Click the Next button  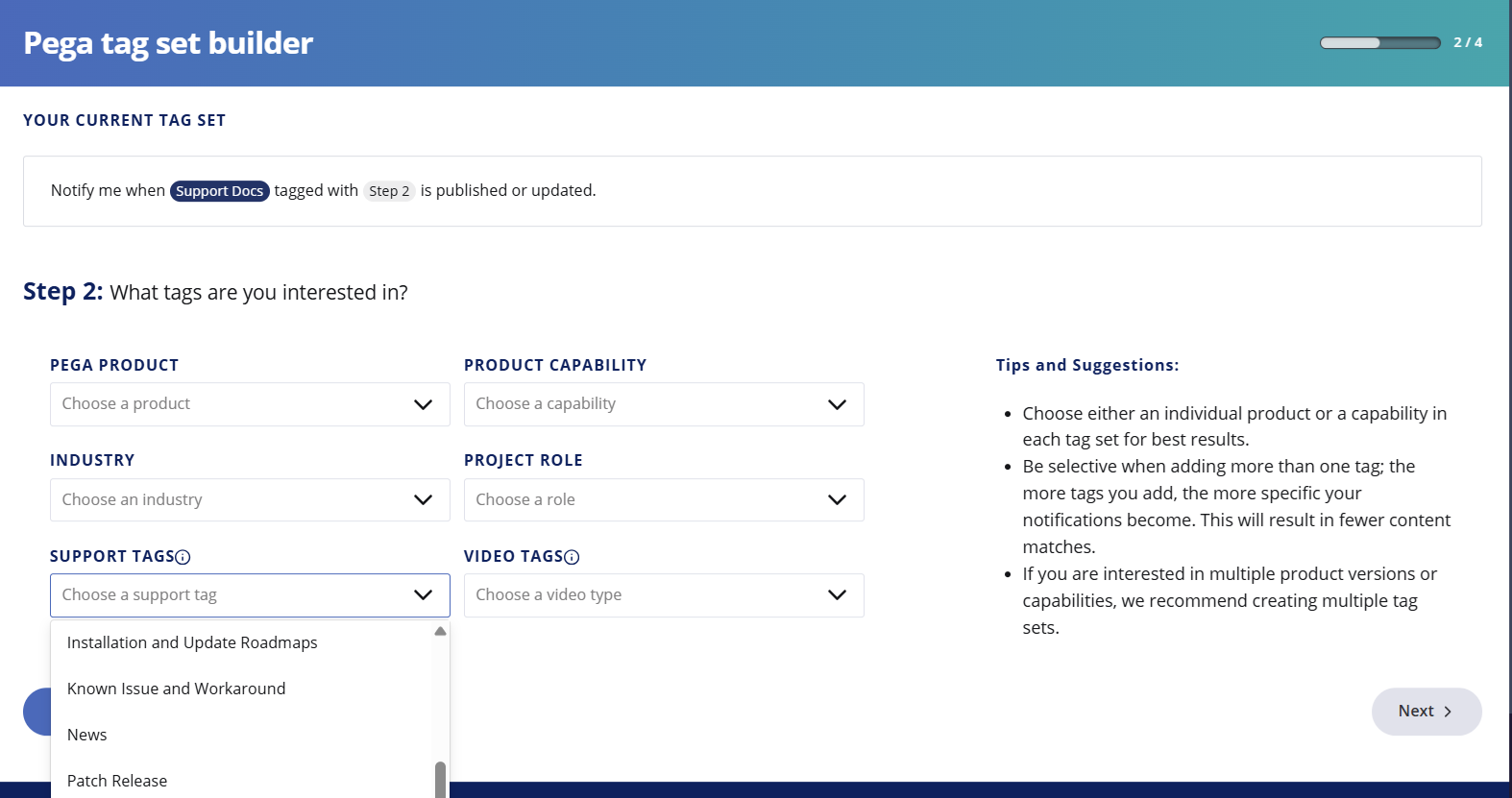click(1426, 712)
